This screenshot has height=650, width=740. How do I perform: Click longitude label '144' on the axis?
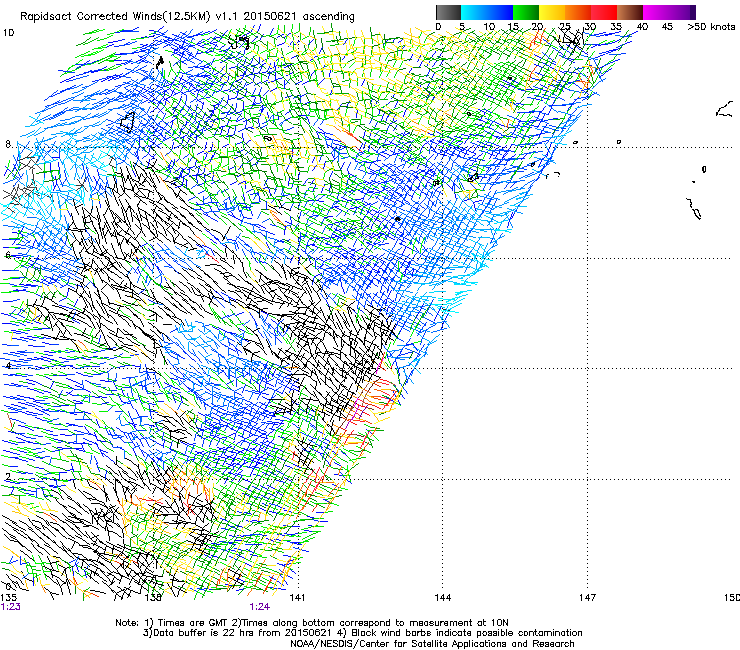442,598
